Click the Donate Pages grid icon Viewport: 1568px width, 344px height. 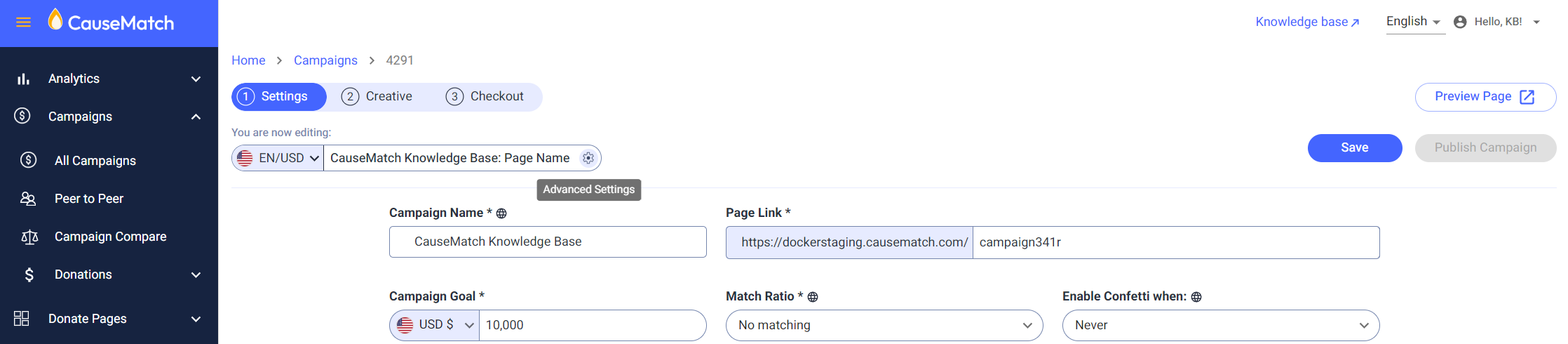tap(22, 319)
